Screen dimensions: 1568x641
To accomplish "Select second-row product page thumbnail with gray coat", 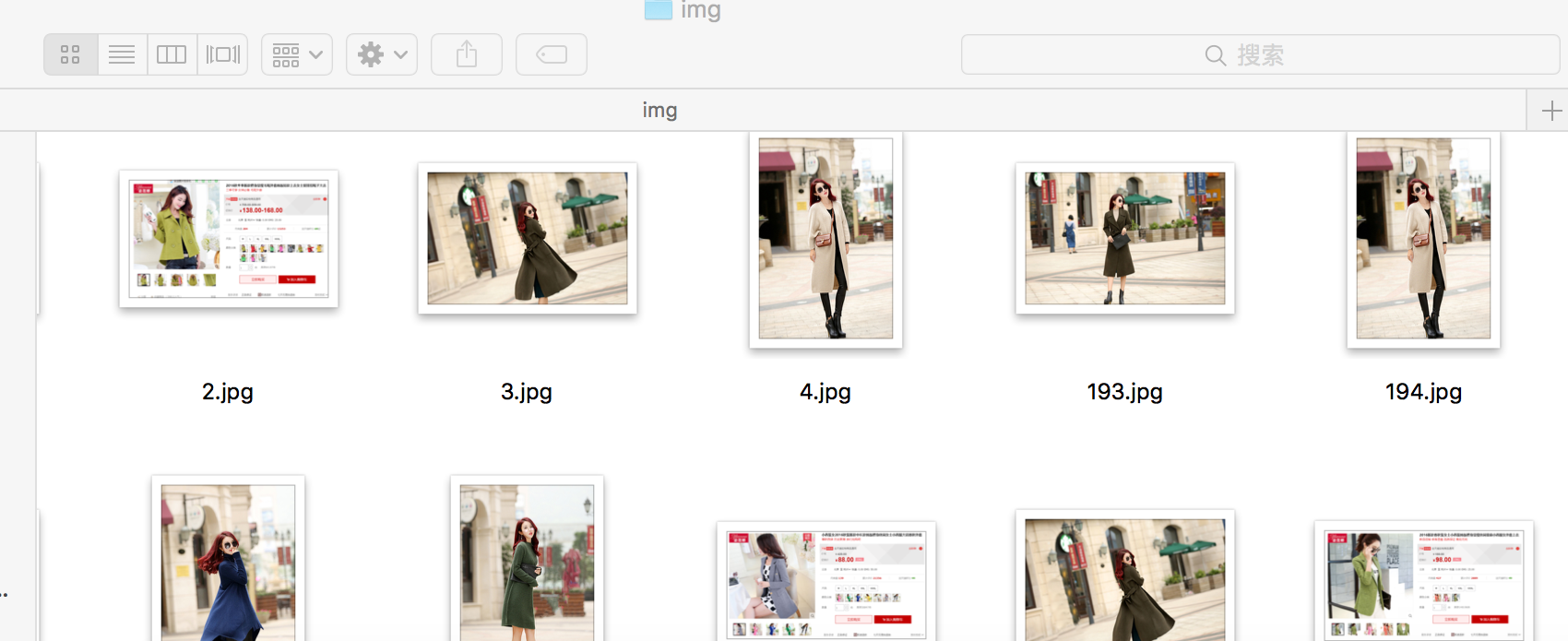I will [826, 582].
